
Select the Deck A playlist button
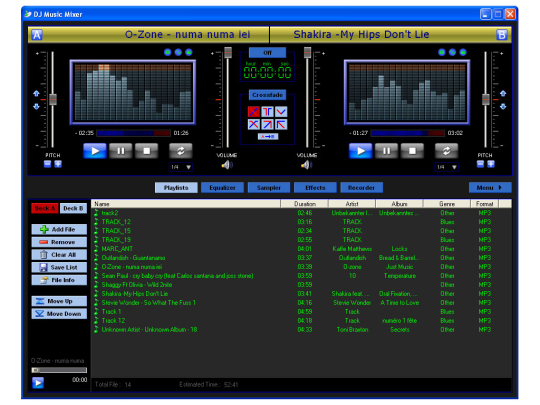click(45, 208)
